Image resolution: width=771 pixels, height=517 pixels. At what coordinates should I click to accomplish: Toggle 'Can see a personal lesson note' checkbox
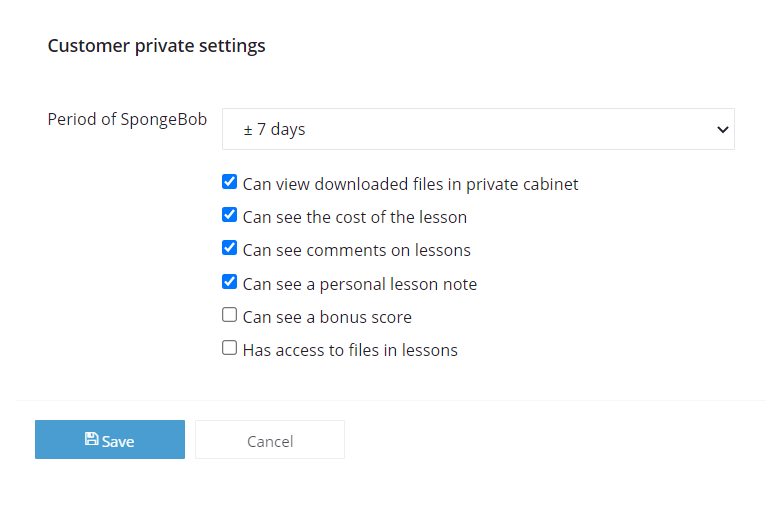coord(230,282)
